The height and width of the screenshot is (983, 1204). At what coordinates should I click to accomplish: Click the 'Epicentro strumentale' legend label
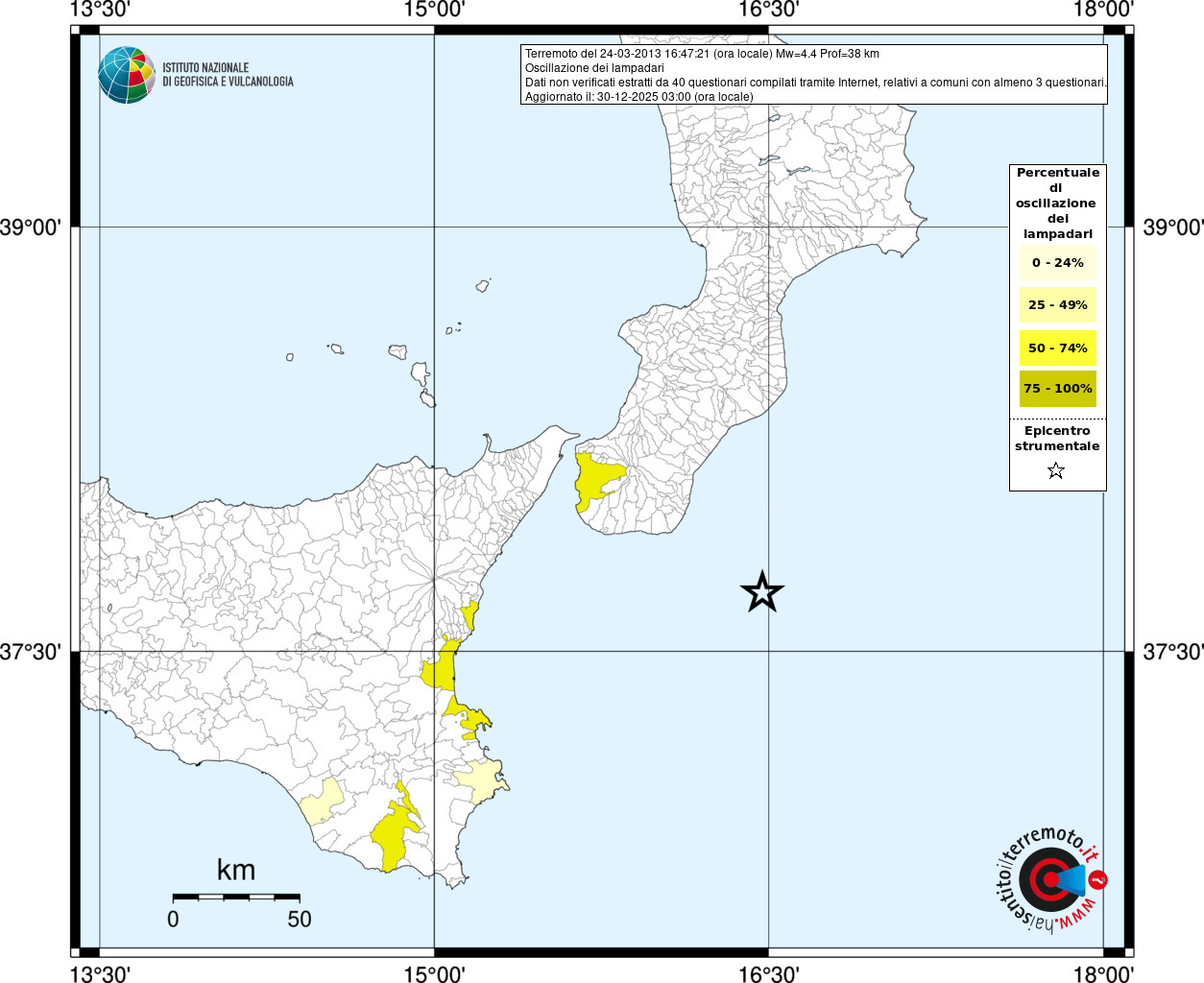pos(1057,439)
